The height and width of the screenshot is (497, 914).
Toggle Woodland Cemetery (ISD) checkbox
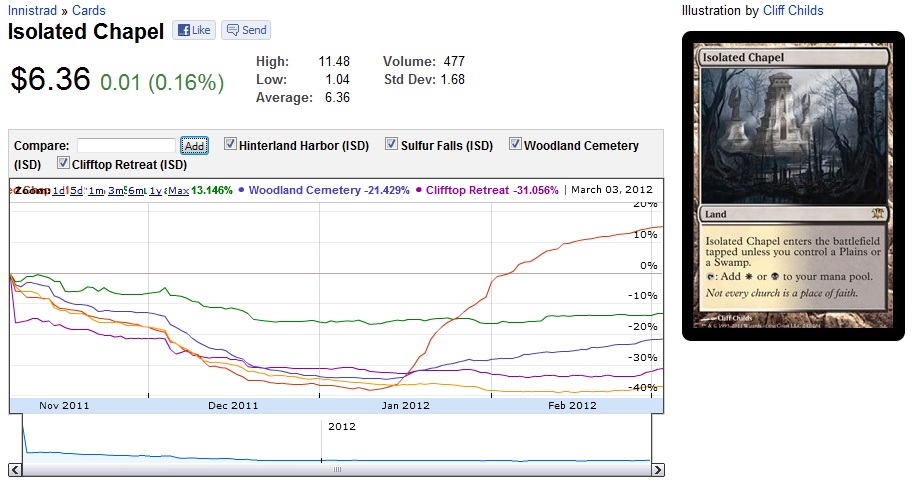tap(516, 145)
